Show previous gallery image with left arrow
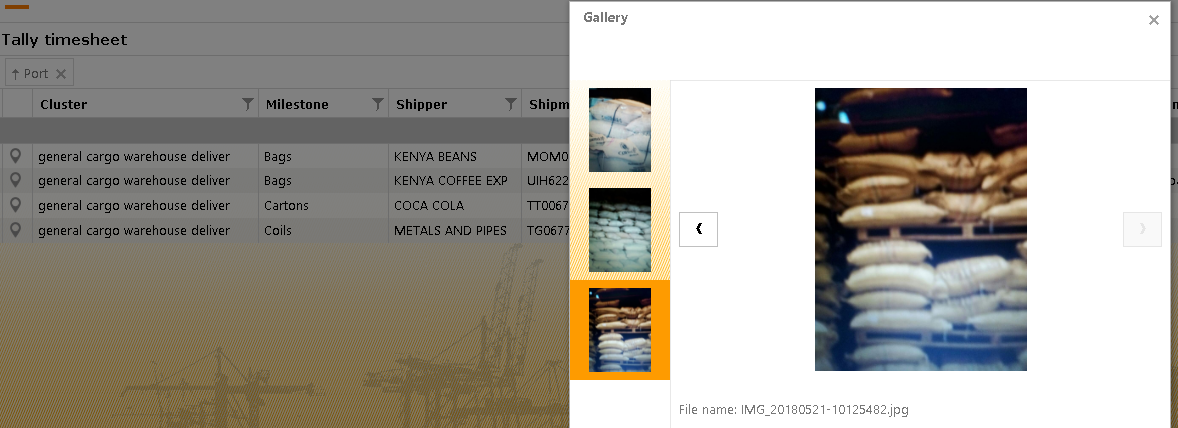 point(698,229)
